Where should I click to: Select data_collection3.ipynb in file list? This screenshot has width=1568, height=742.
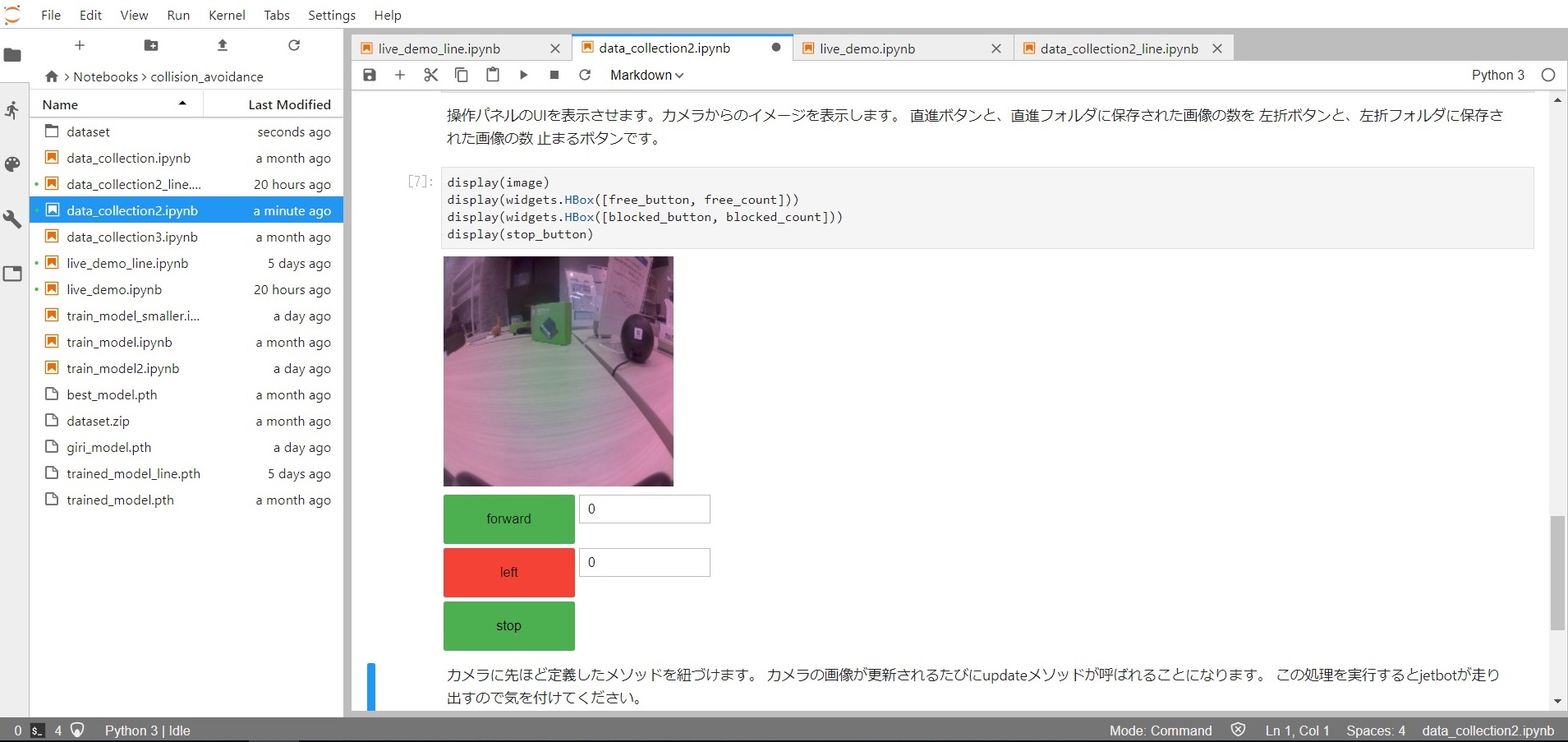186,237
